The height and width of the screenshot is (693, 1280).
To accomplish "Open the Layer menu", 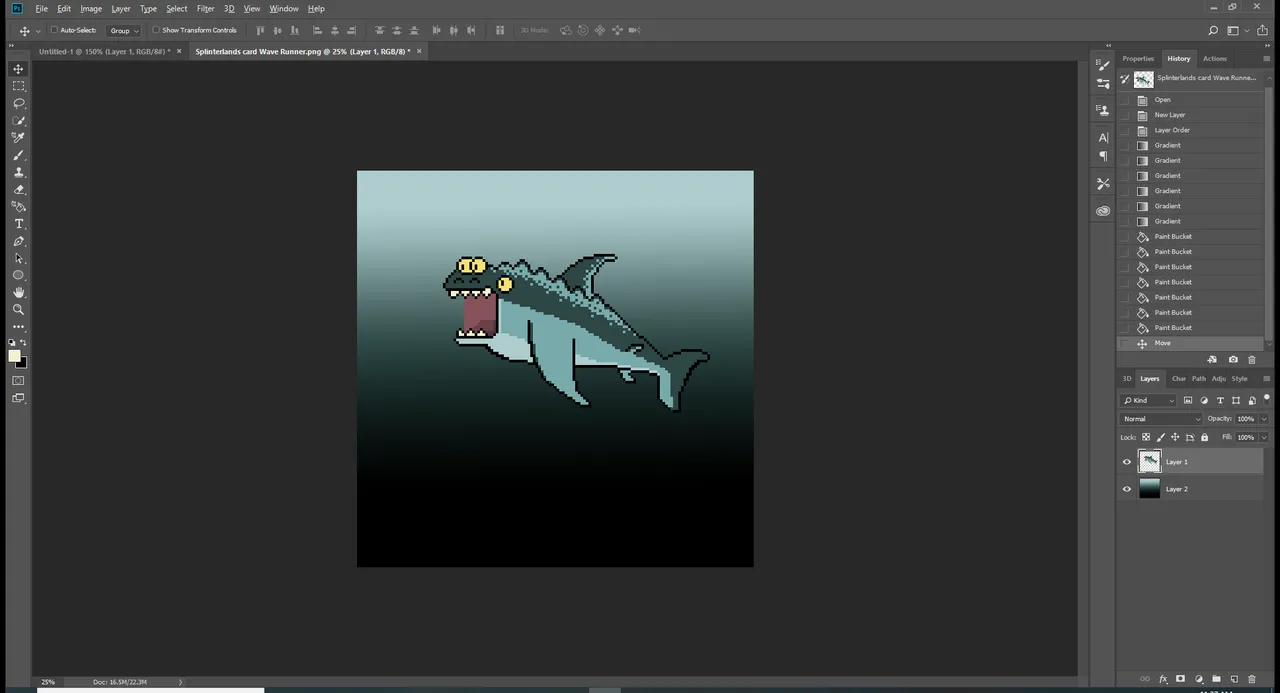I will 121,8.
